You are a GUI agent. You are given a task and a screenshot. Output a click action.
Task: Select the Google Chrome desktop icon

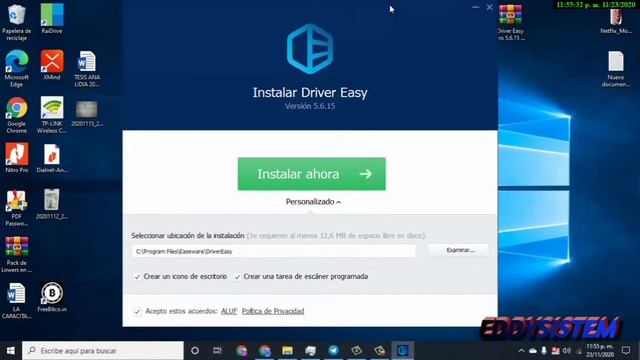click(16, 115)
